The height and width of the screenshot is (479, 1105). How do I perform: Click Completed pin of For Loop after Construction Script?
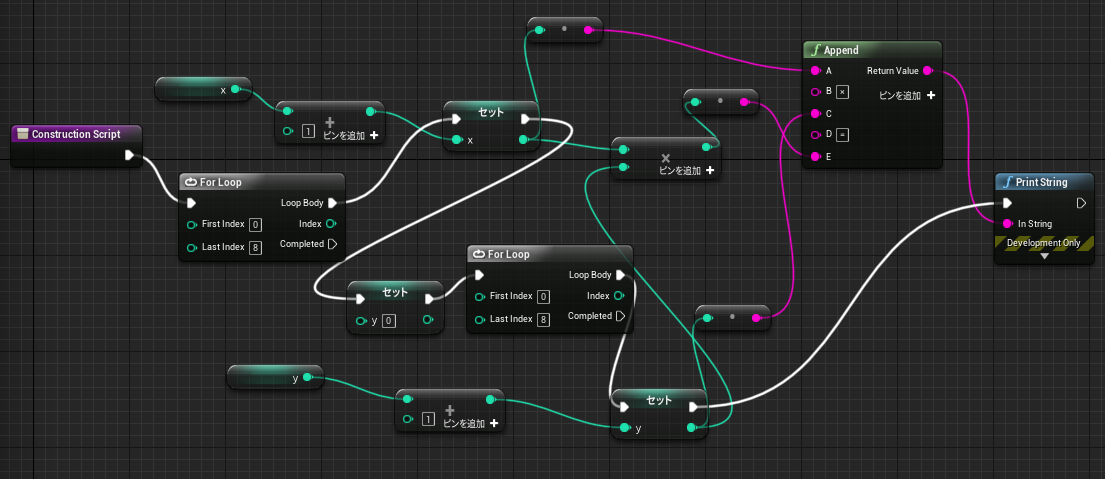coord(333,244)
